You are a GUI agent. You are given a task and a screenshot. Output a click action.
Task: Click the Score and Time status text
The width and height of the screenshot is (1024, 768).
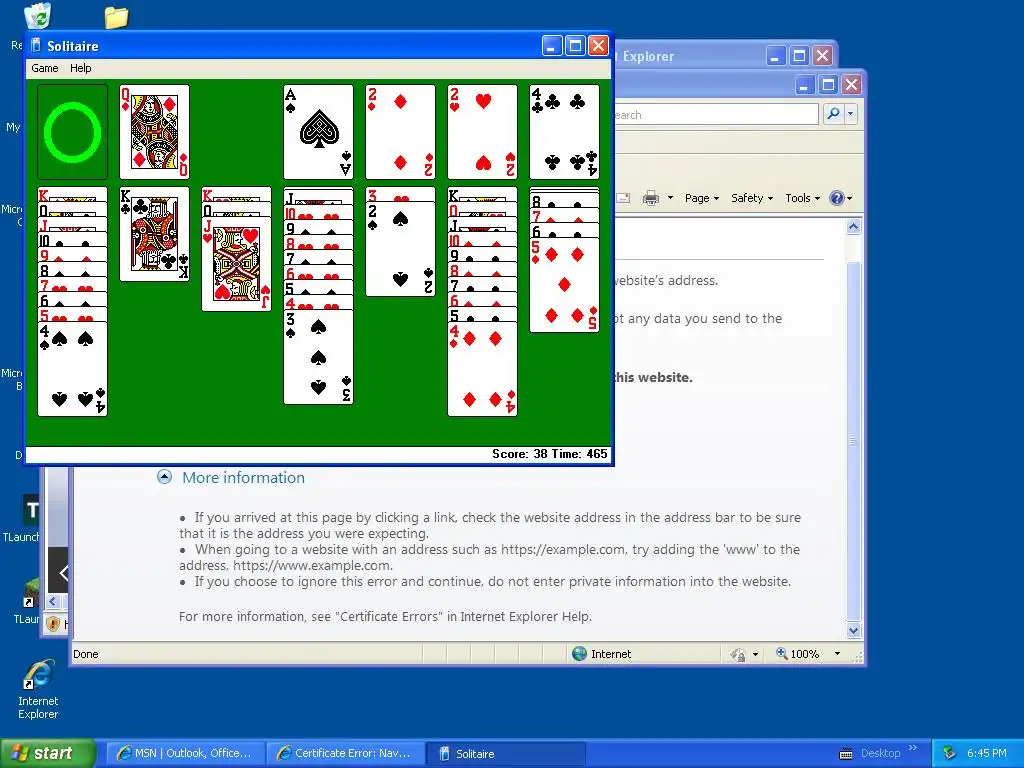(x=549, y=454)
